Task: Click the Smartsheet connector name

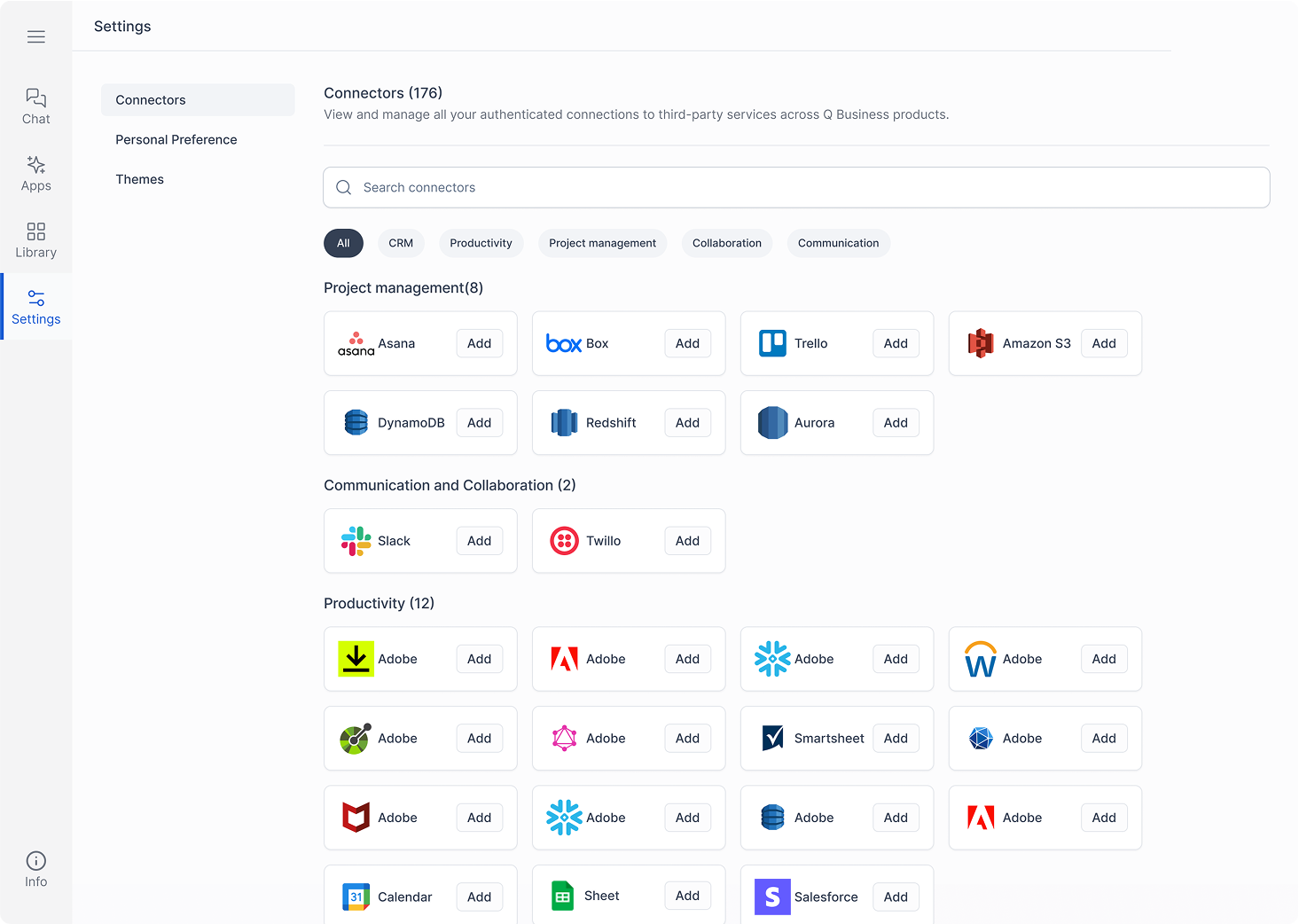Action: click(829, 739)
